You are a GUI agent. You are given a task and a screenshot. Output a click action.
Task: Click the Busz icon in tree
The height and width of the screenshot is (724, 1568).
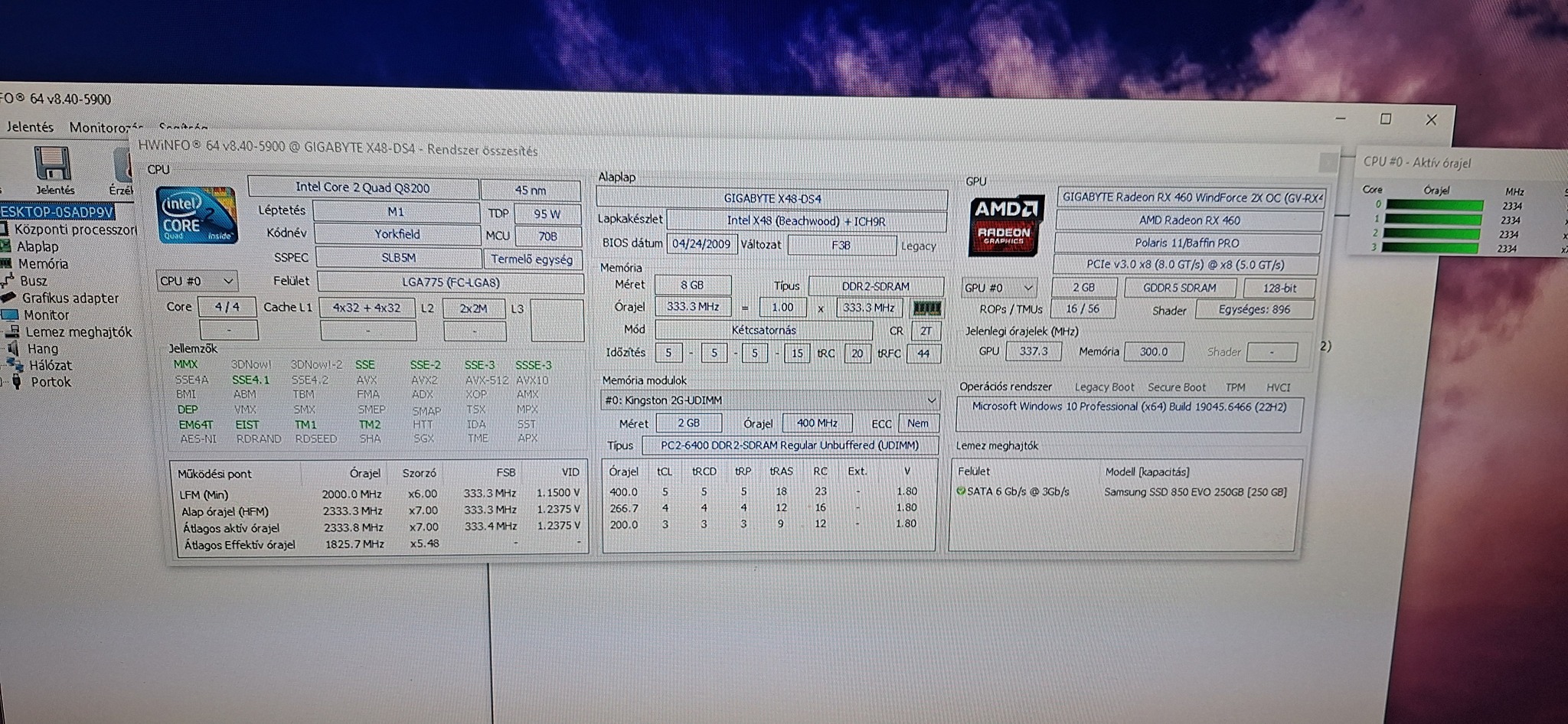point(8,281)
